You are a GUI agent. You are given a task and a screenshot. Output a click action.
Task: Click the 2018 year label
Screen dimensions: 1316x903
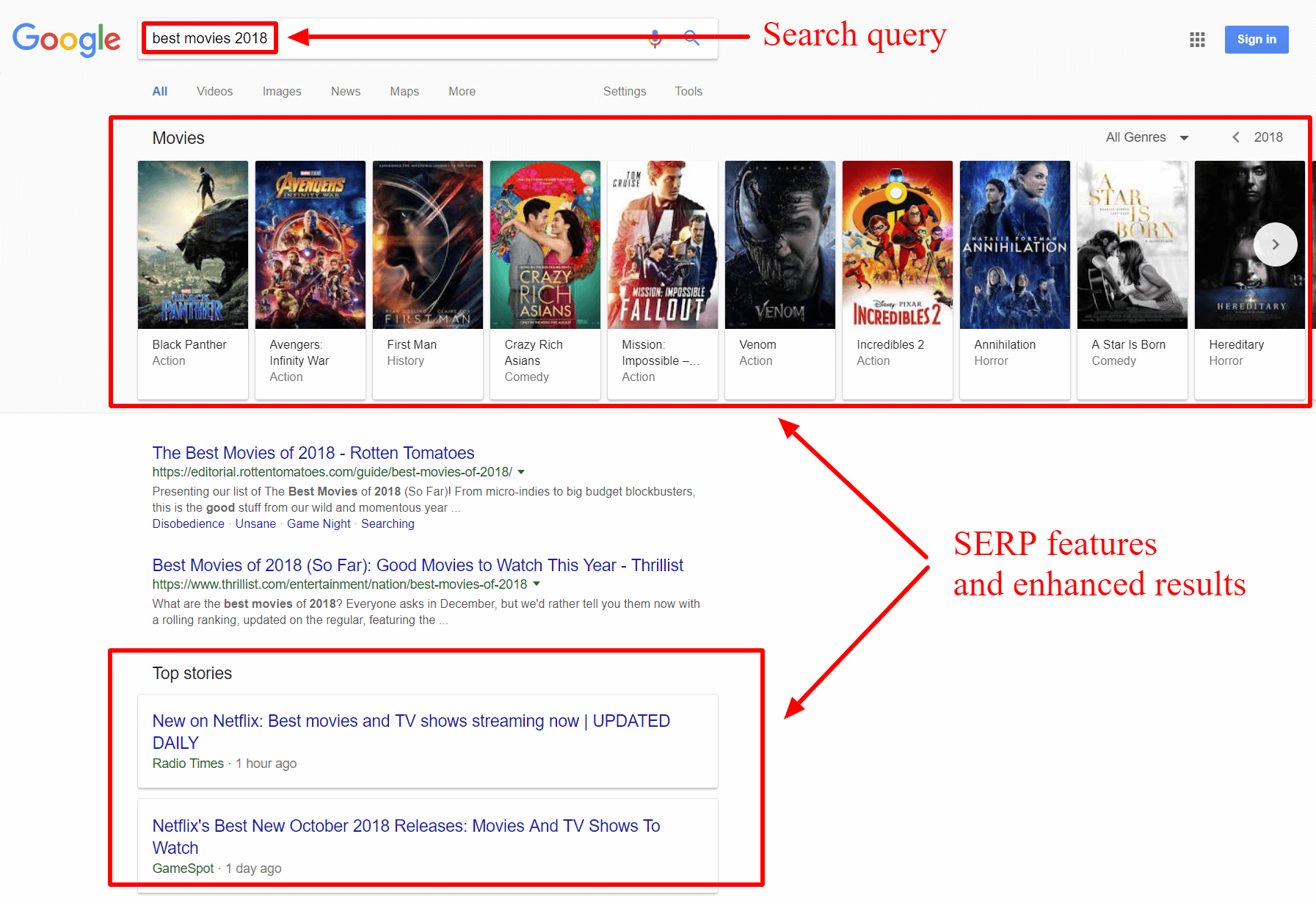click(x=1268, y=137)
